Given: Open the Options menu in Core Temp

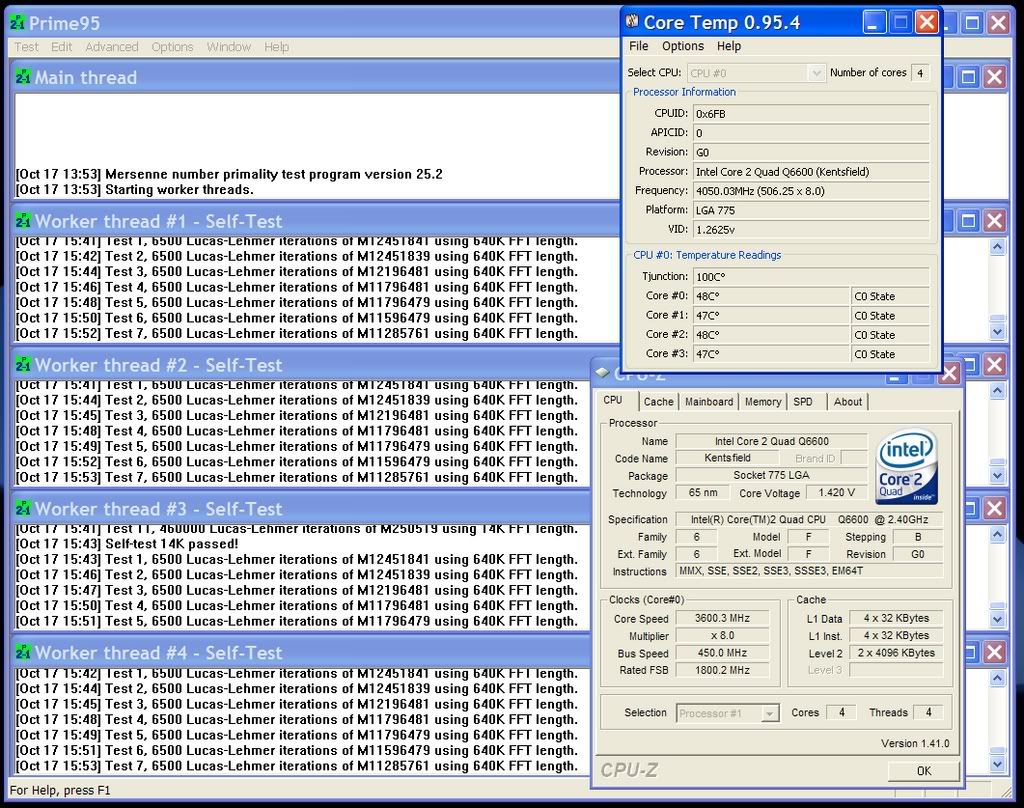Looking at the screenshot, I should [683, 46].
